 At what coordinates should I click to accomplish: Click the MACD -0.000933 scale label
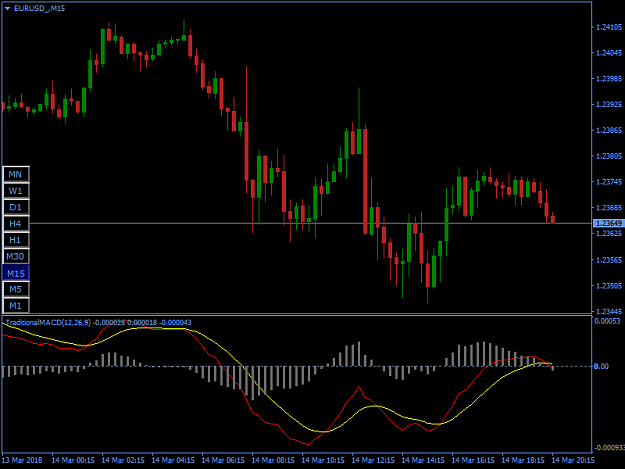609,448
